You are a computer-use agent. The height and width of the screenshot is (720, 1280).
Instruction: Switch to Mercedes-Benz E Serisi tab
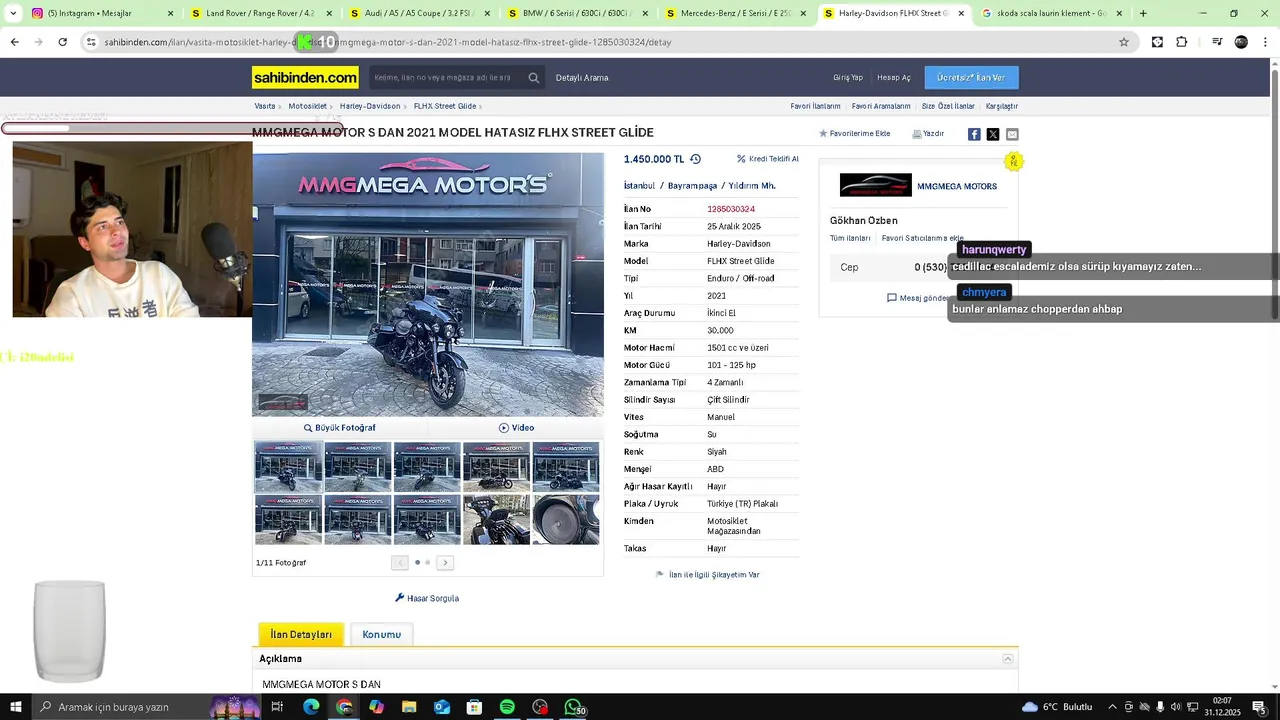pos(736,13)
